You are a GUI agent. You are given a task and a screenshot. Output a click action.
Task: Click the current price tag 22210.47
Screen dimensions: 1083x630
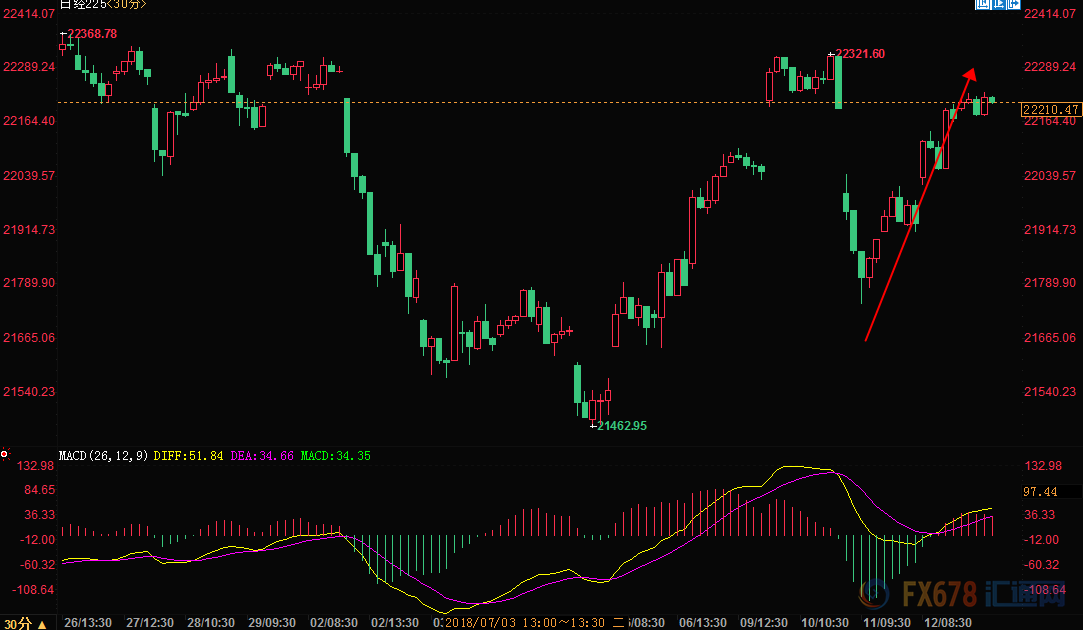[x=1050, y=110]
